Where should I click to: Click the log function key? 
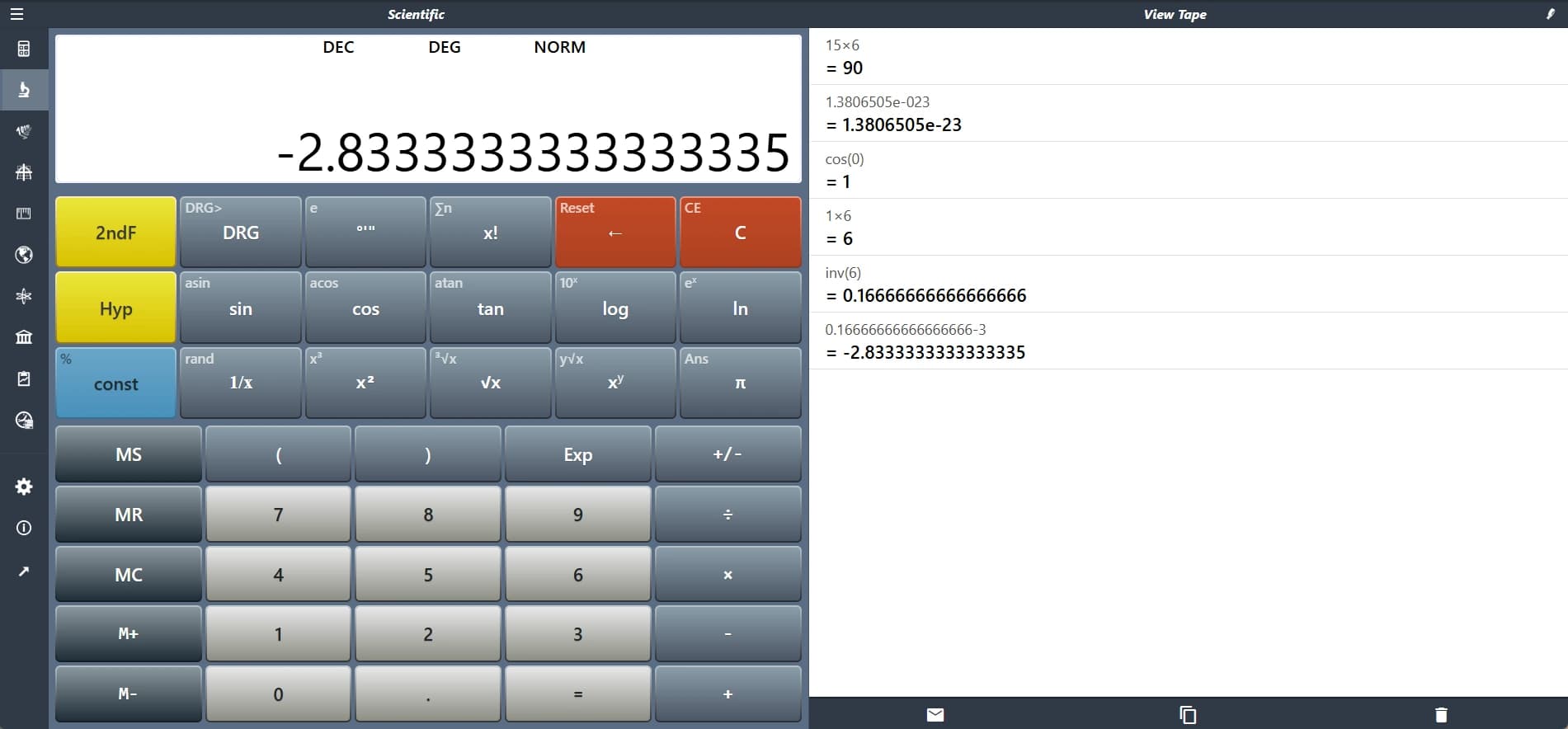614,308
